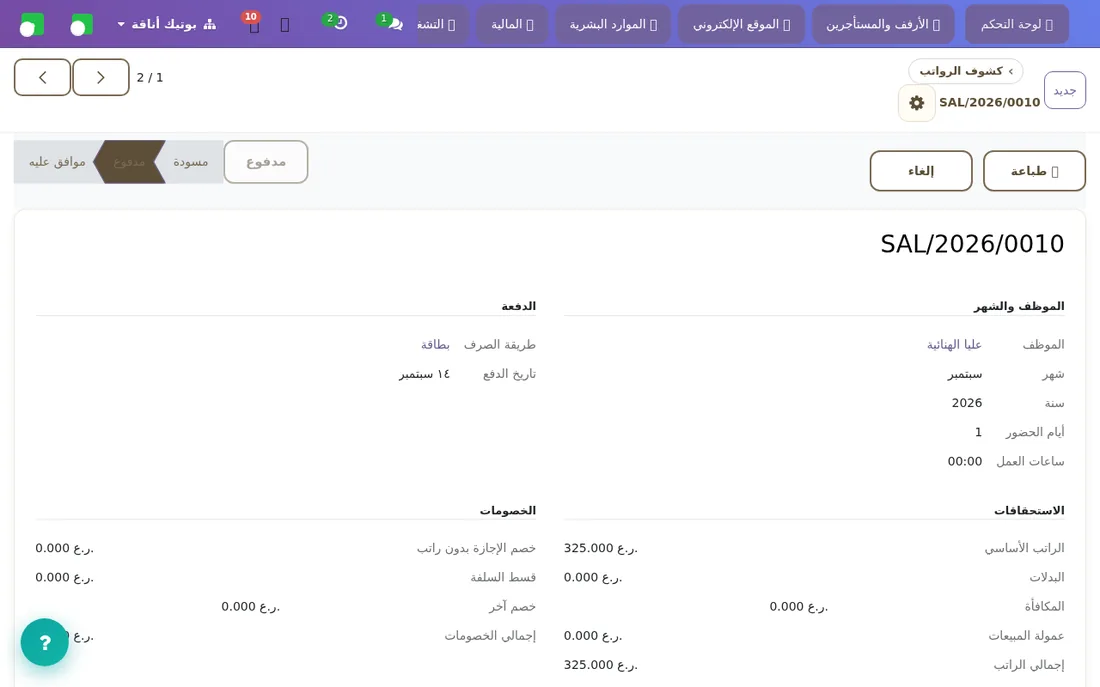
Task: Click the الدفعة section heading
Action: (x=518, y=306)
